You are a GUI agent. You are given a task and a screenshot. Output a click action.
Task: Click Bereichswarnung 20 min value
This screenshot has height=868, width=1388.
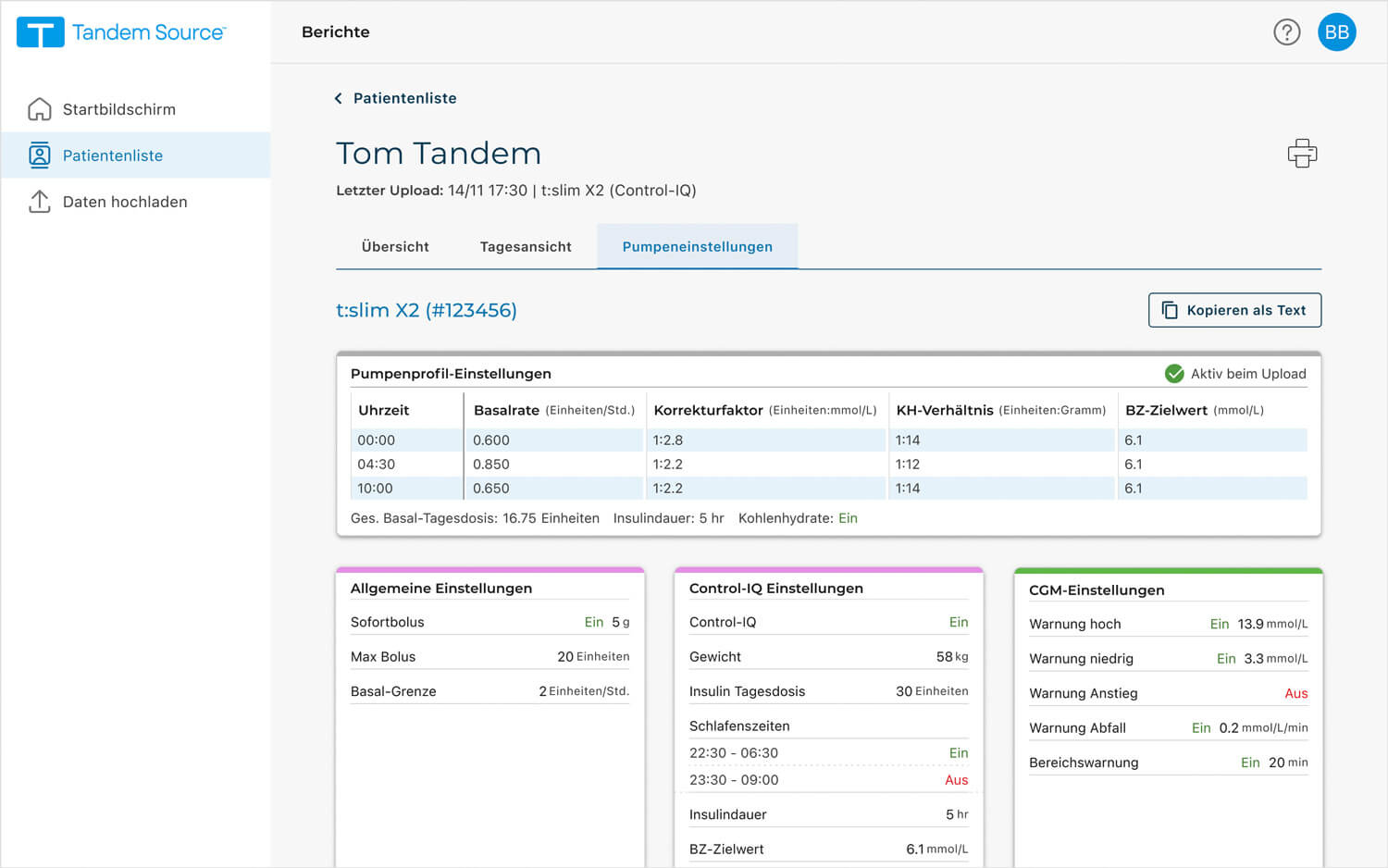coord(1288,763)
